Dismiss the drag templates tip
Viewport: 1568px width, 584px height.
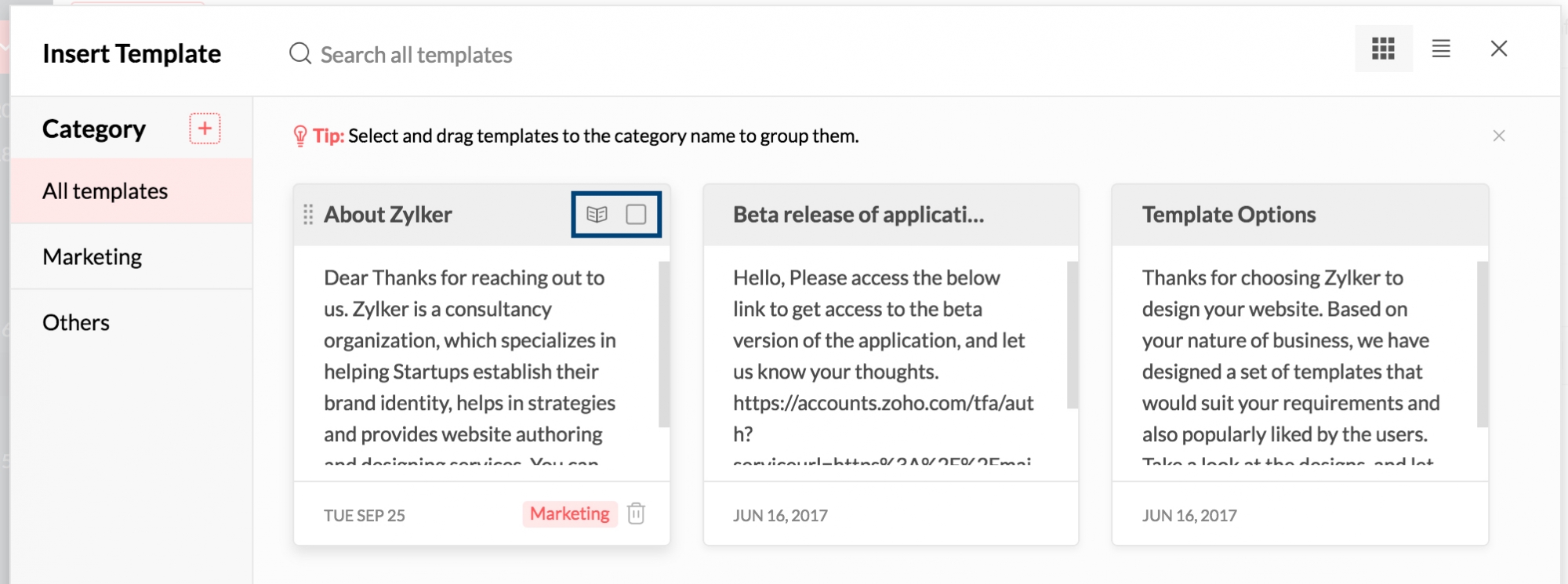1498,136
